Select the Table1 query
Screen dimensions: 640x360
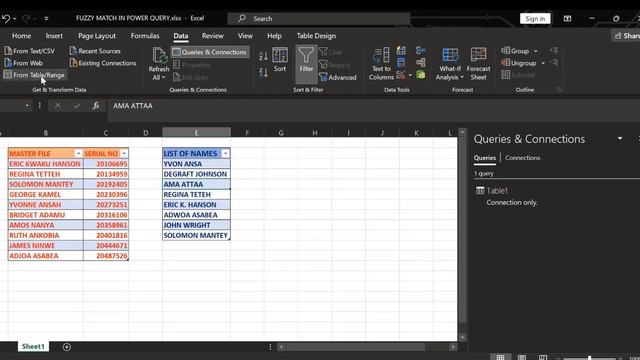(x=497, y=191)
